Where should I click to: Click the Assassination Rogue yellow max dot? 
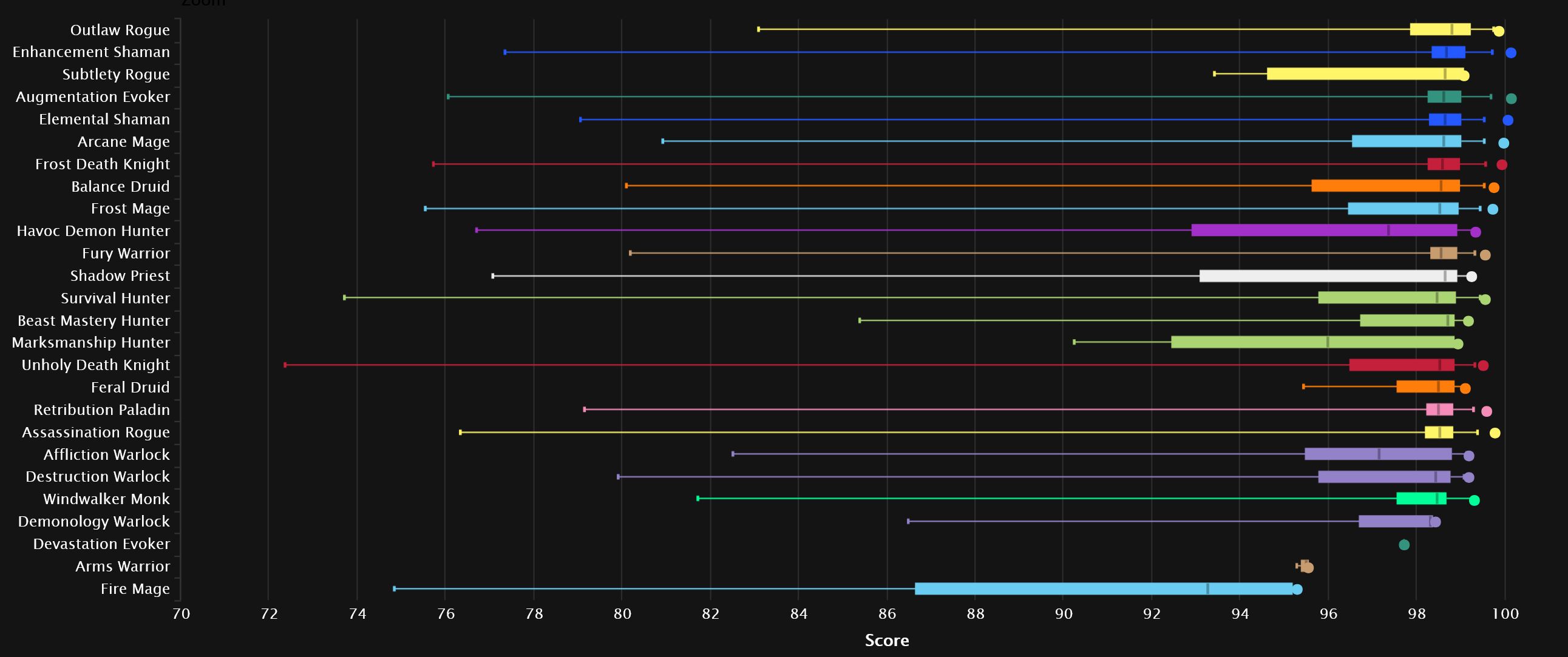click(1495, 433)
